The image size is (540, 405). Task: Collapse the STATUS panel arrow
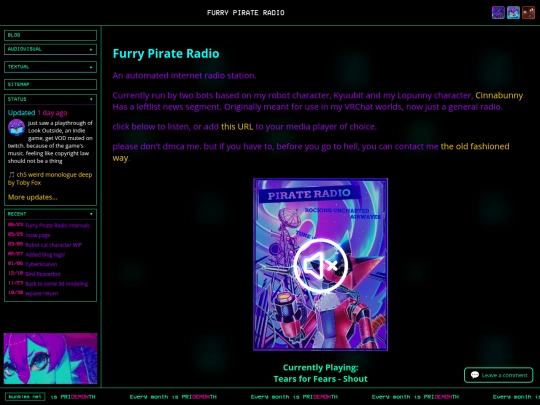point(91,99)
